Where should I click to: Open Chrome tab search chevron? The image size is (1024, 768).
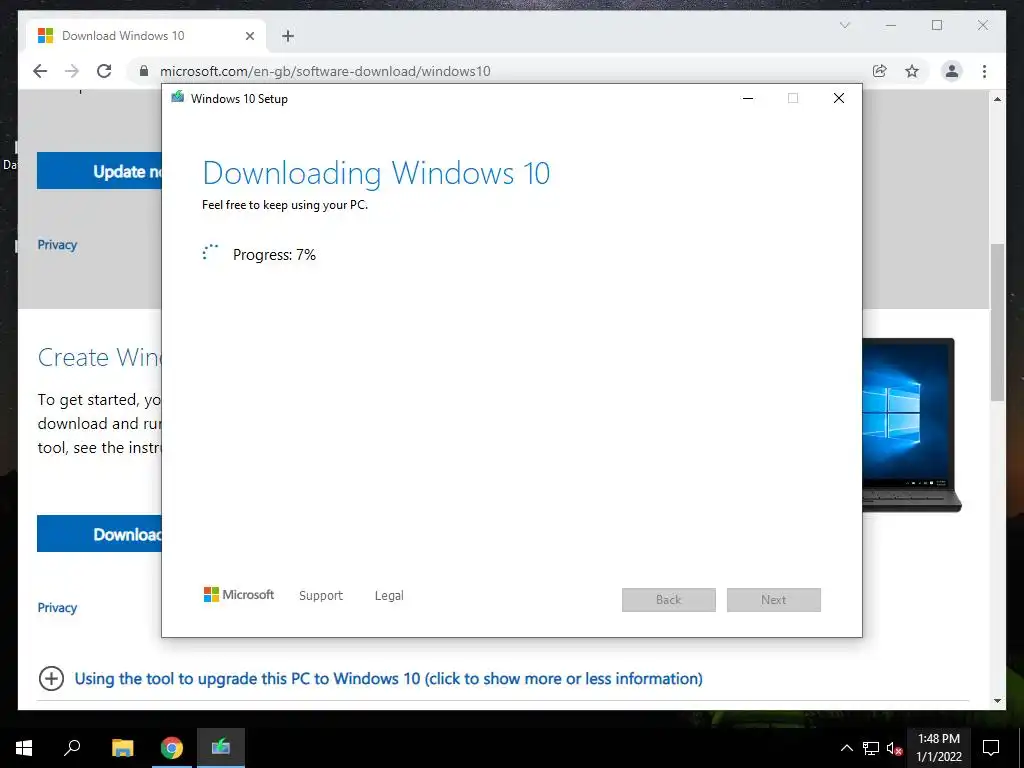[x=844, y=25]
